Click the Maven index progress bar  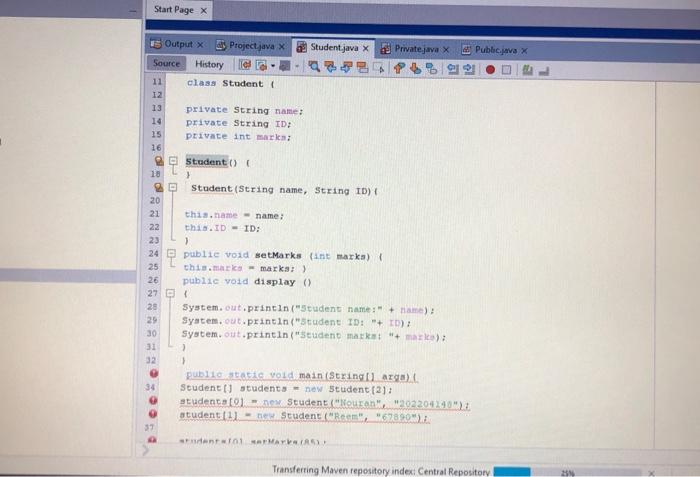567,472
